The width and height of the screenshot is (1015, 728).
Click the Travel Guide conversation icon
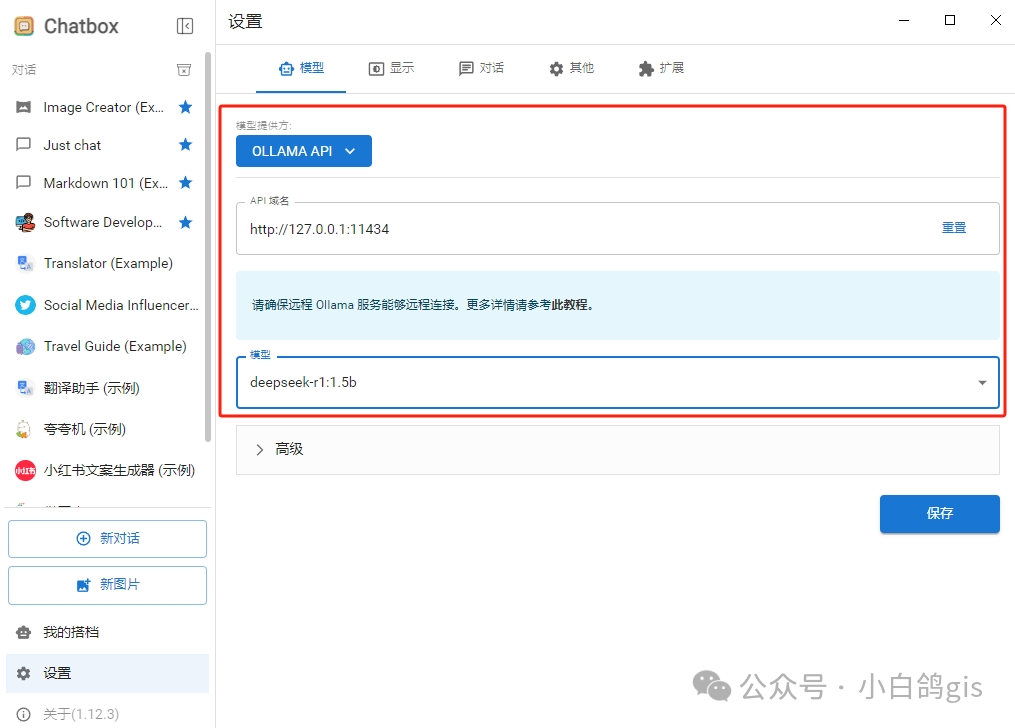(x=24, y=346)
